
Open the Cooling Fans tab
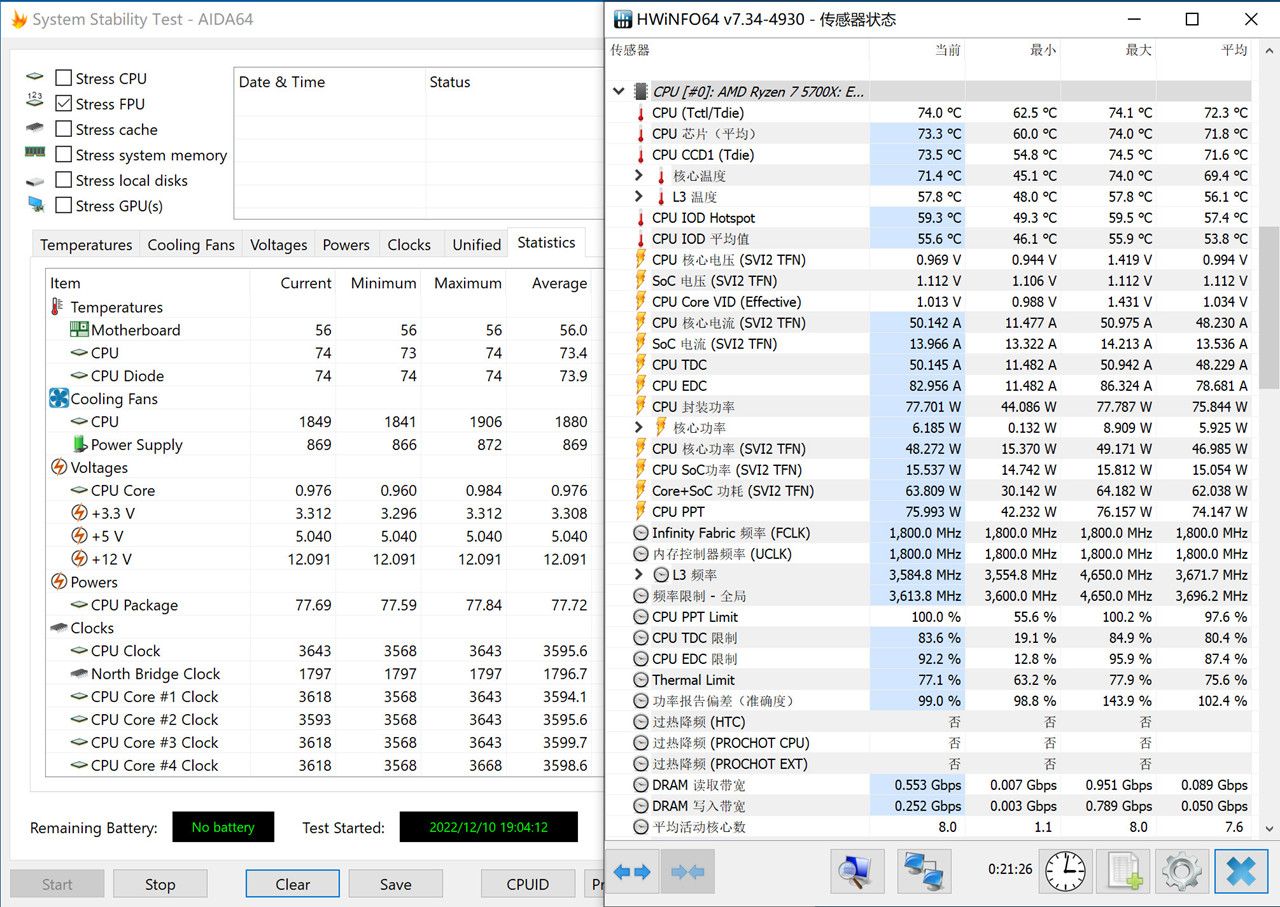[191, 245]
